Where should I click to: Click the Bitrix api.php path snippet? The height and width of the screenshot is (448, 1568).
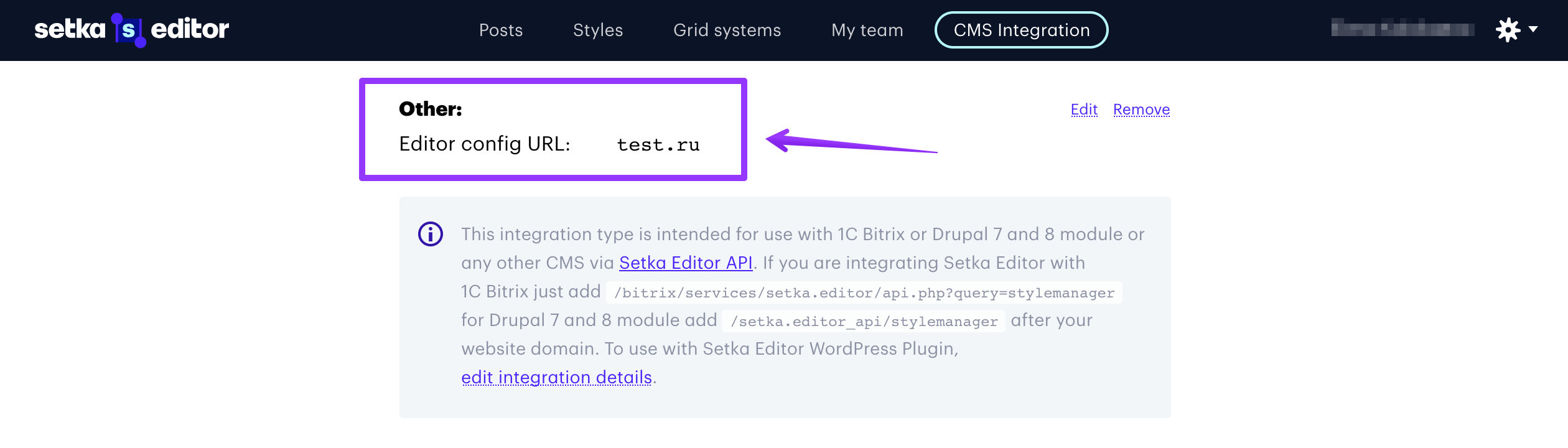click(x=864, y=292)
